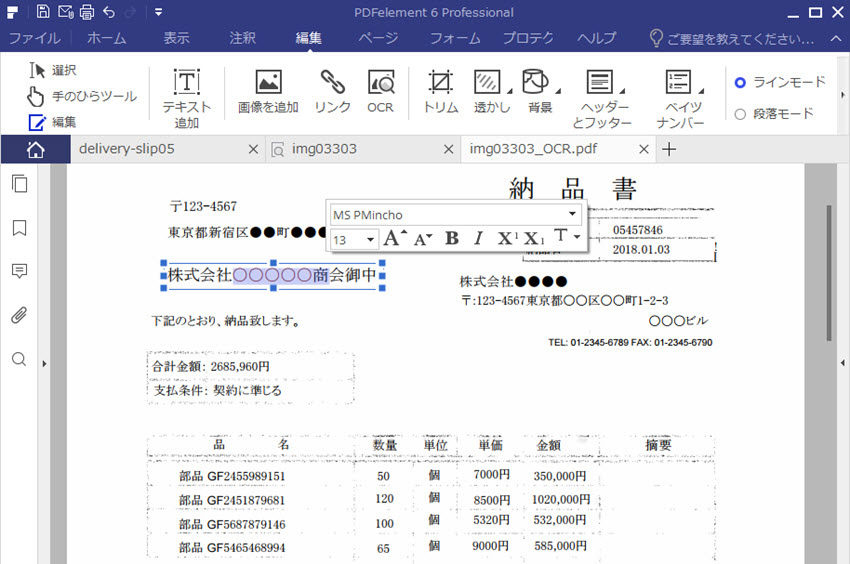Click the 透かし watermark icon

pos(487,82)
